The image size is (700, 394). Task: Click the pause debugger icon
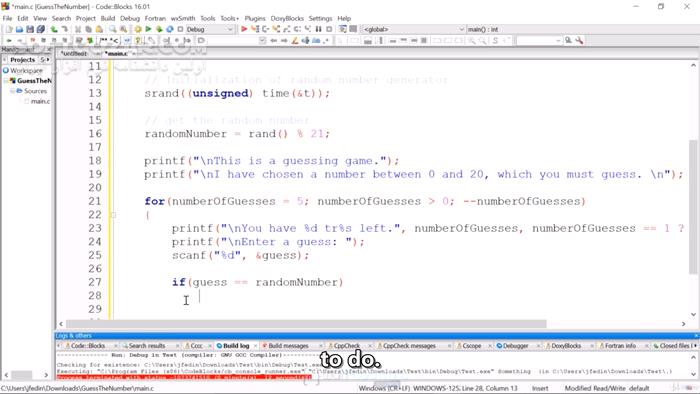coord(318,29)
